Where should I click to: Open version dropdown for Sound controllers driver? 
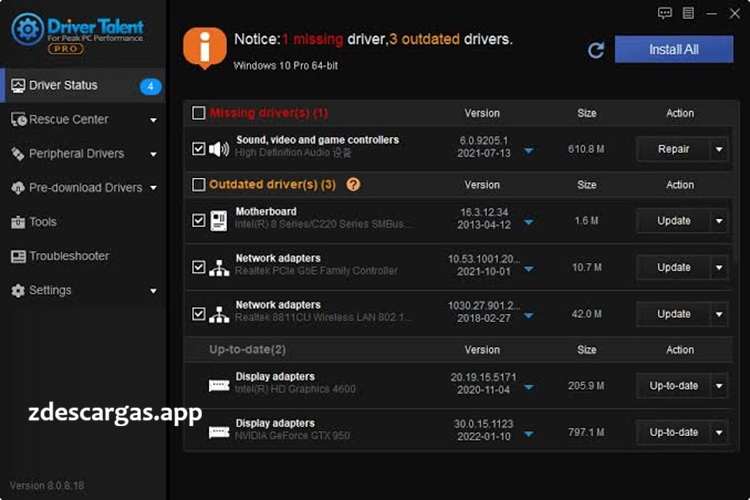(x=529, y=151)
